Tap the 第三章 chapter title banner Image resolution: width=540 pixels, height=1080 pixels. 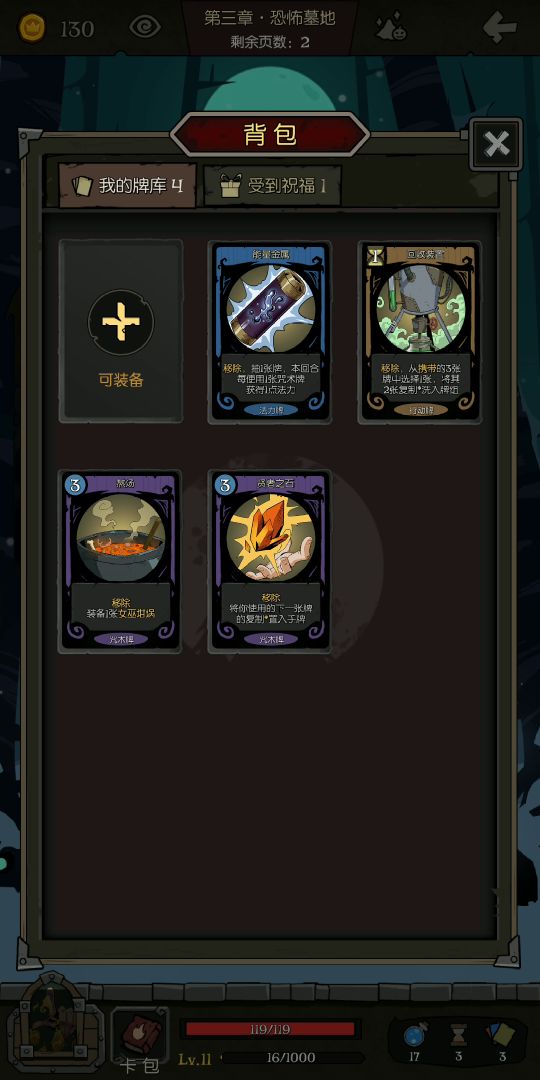(x=270, y=28)
